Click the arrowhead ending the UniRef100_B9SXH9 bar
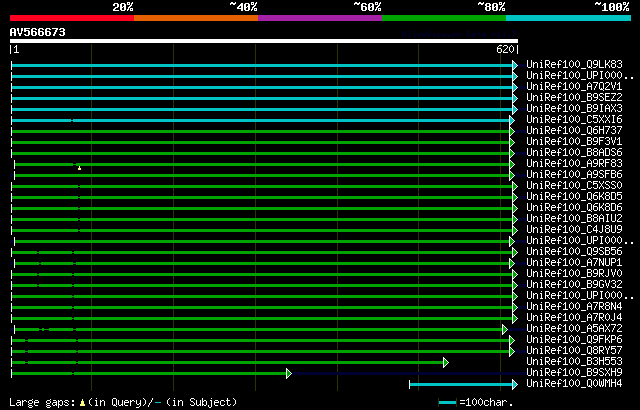This screenshot has height=410, width=640. pos(289,372)
